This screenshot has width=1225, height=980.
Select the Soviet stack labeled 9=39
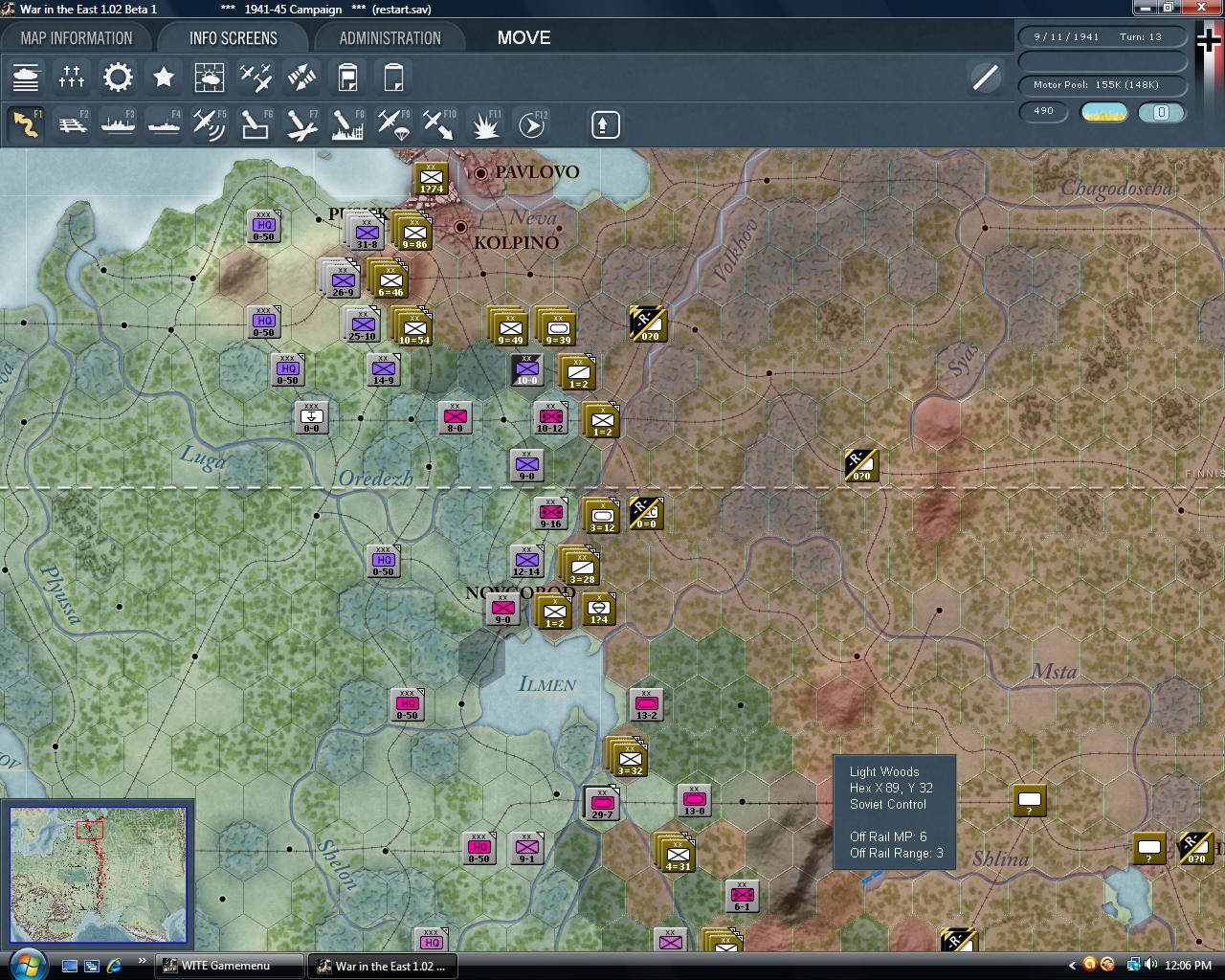[x=558, y=328]
